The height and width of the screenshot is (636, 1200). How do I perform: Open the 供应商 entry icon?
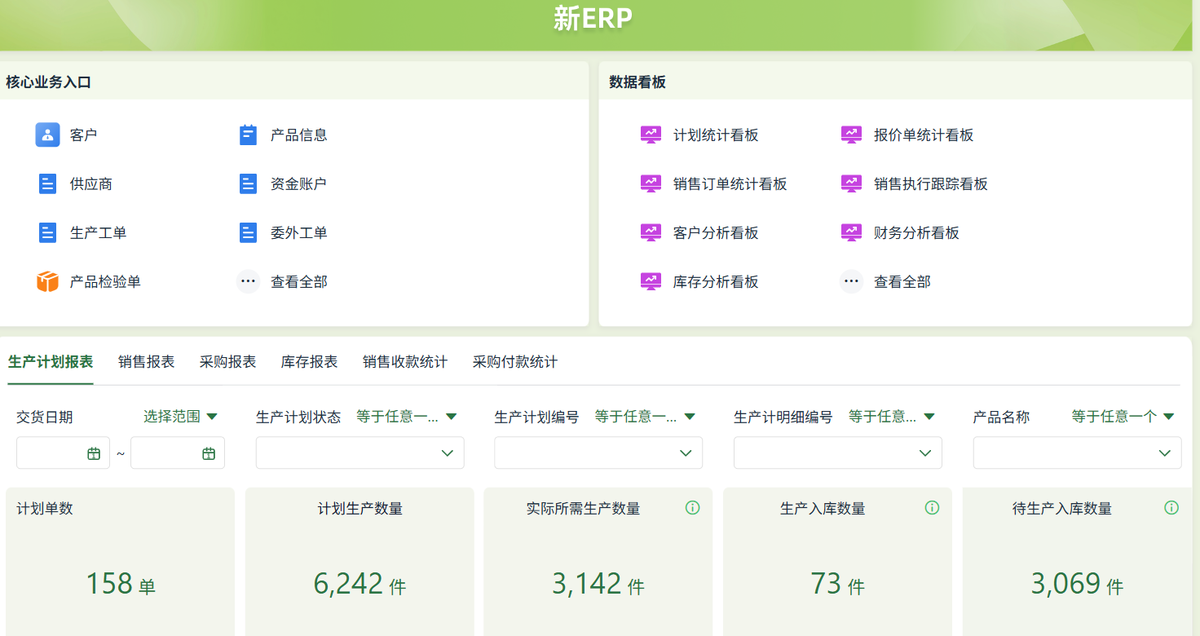pos(48,183)
